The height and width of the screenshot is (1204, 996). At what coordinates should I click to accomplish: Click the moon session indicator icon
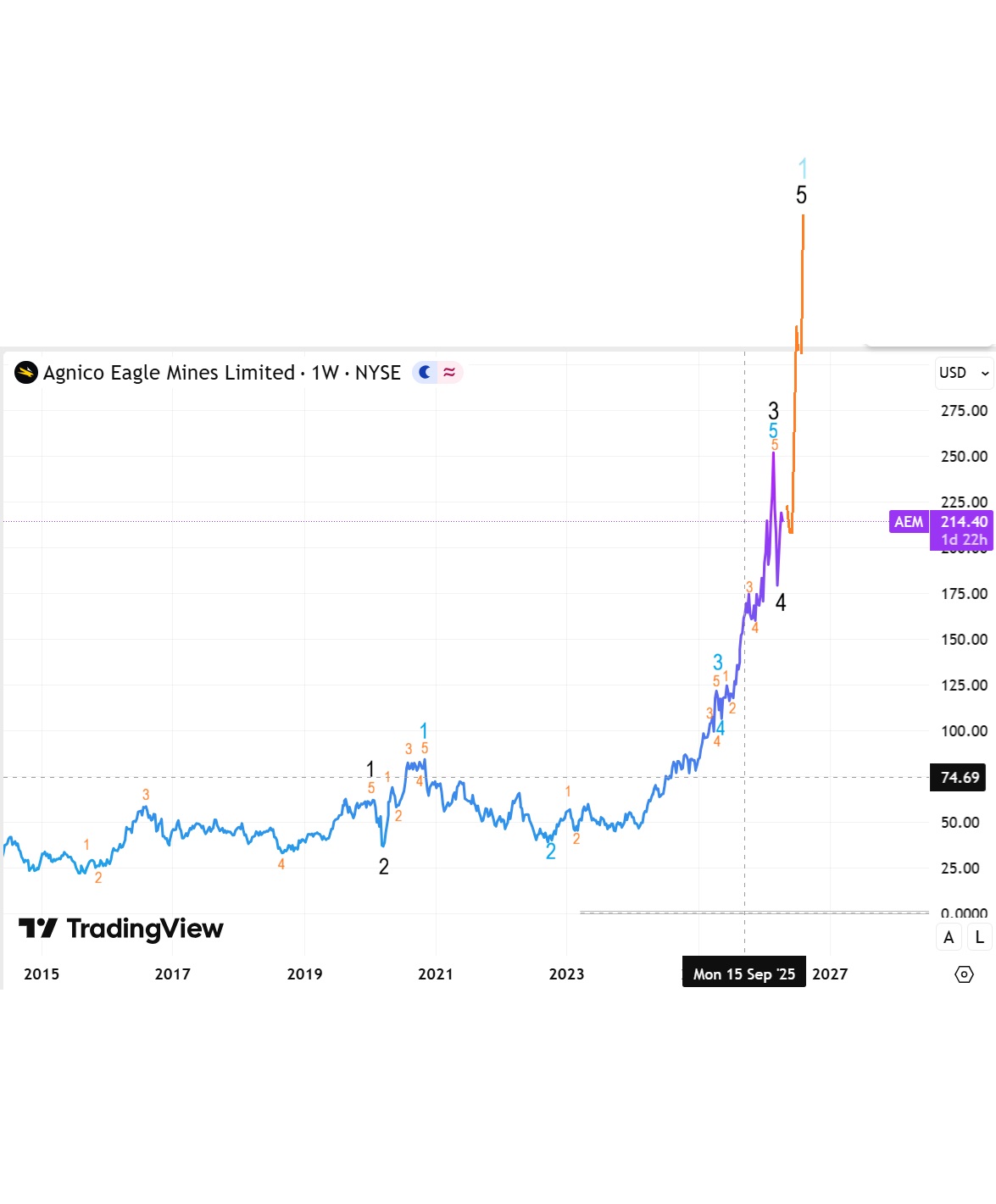pos(426,372)
